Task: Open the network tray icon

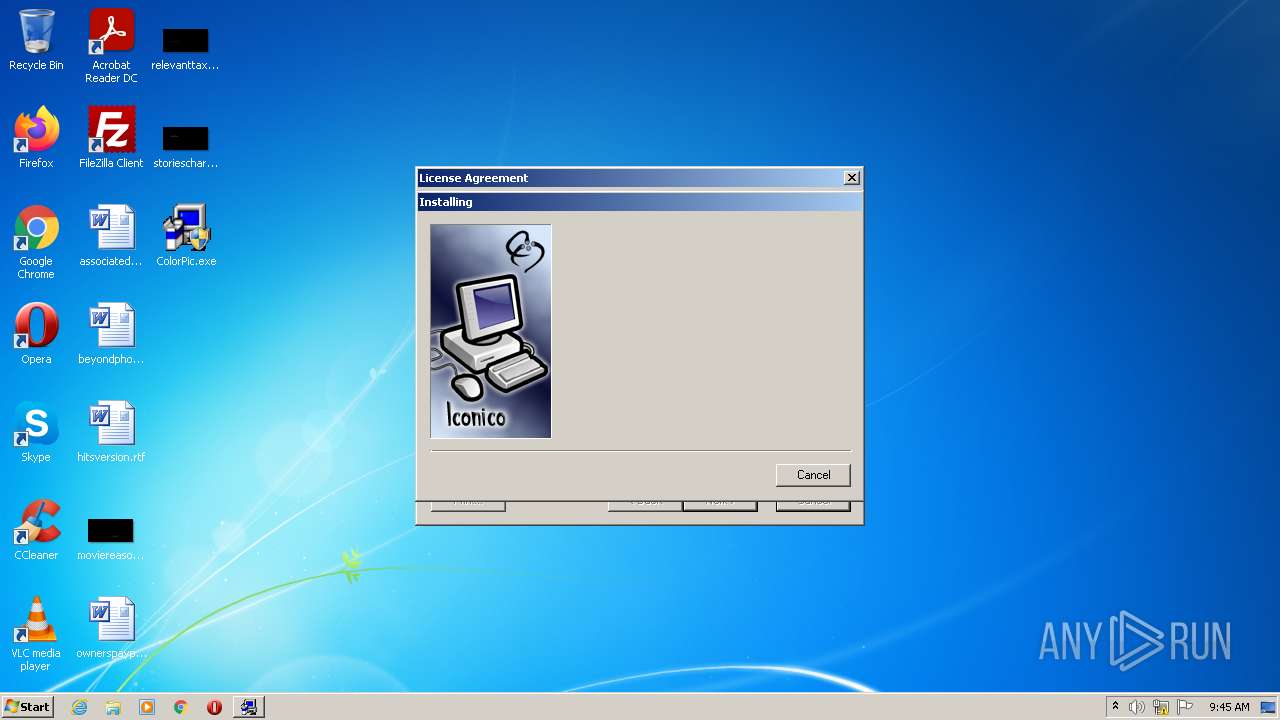Action: coord(1161,707)
